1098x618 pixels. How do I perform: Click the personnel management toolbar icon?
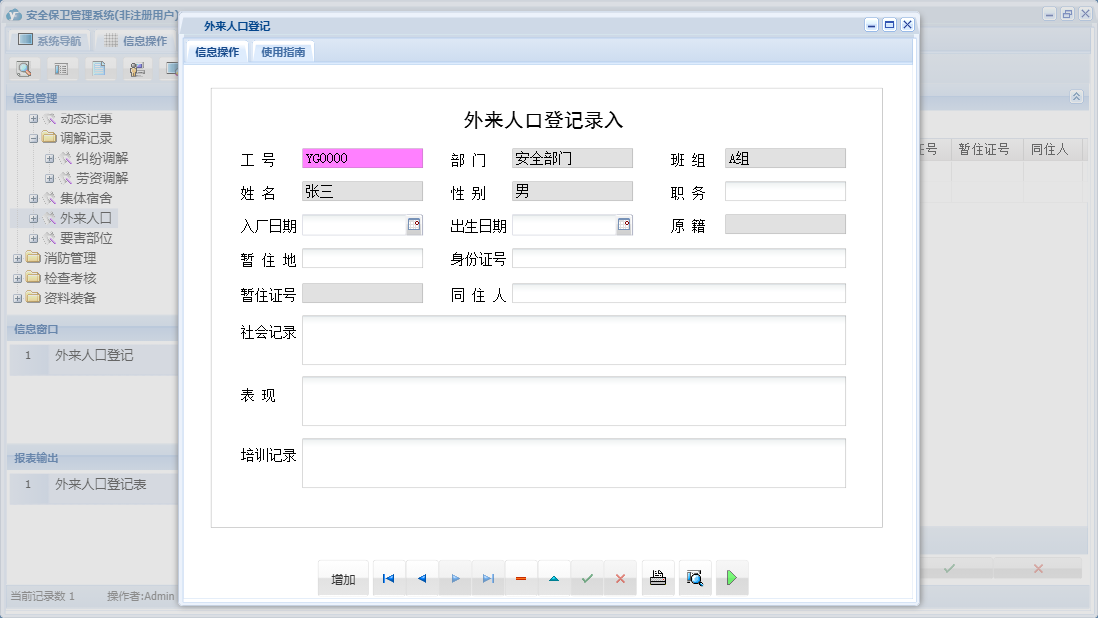[x=137, y=68]
